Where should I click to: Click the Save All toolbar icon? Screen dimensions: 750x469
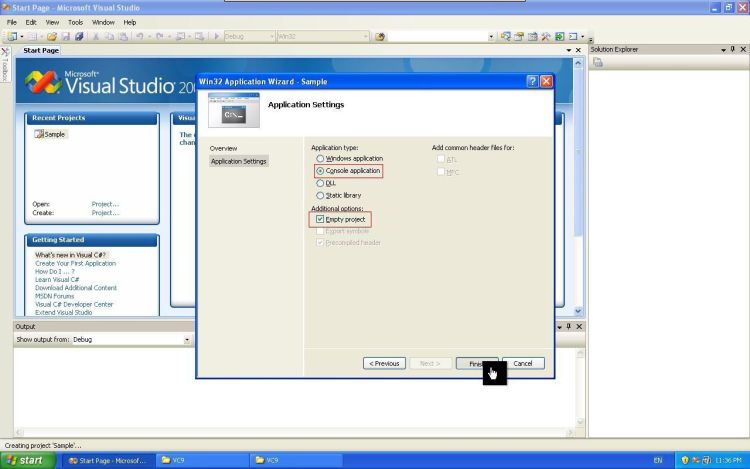click(x=79, y=36)
